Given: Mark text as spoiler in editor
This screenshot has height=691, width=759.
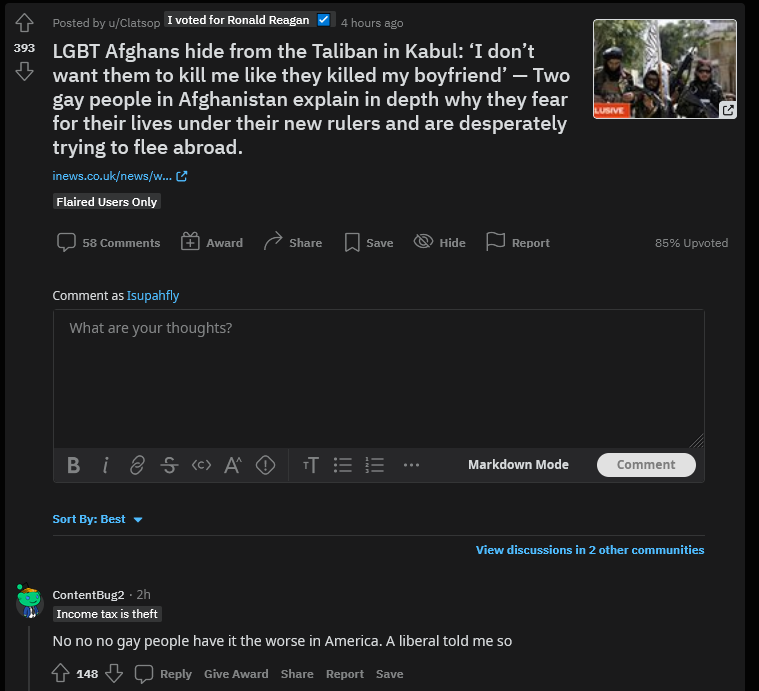Looking at the screenshot, I should pos(265,465).
